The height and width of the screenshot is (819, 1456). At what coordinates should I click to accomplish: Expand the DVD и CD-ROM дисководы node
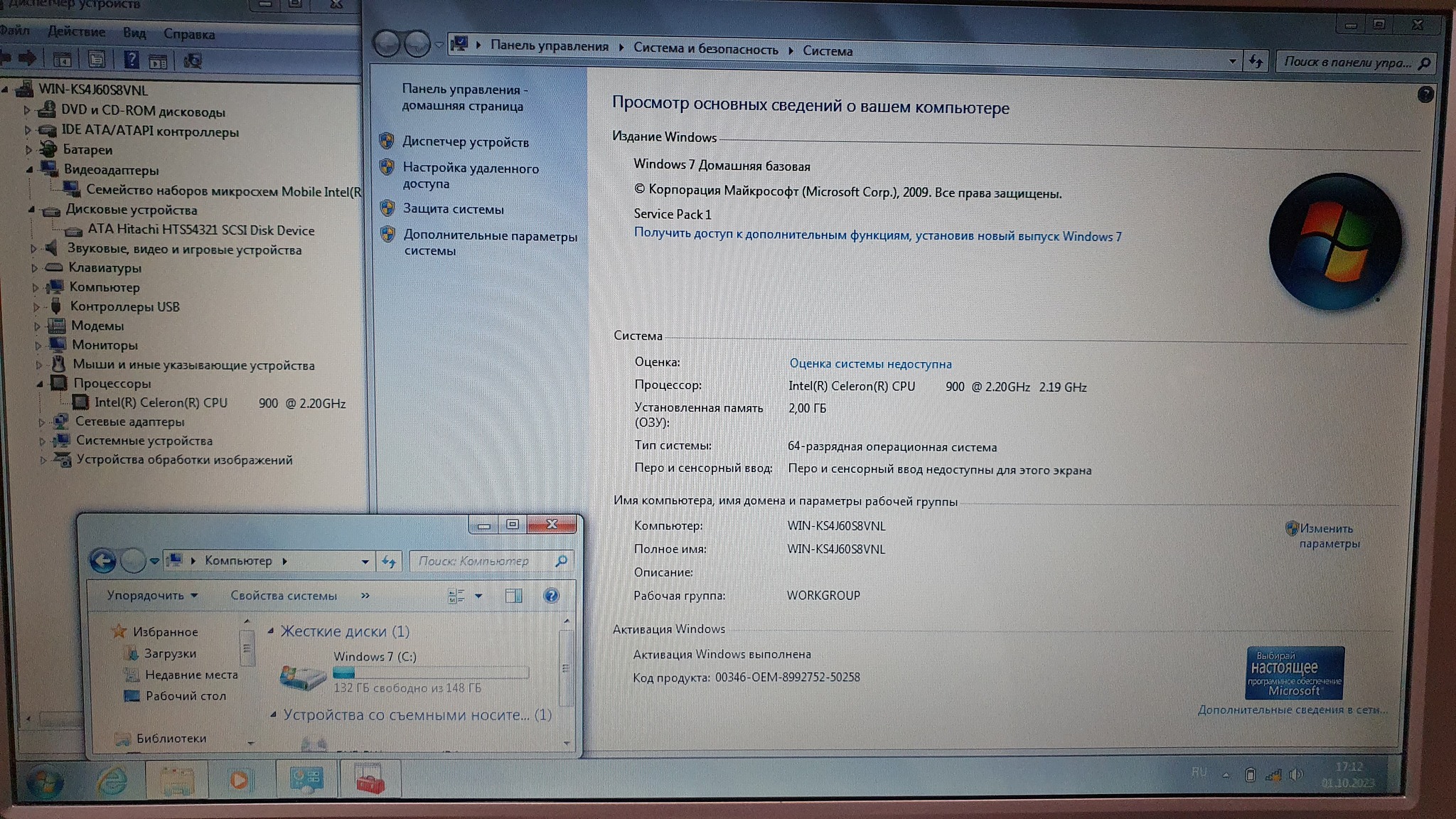tap(27, 110)
